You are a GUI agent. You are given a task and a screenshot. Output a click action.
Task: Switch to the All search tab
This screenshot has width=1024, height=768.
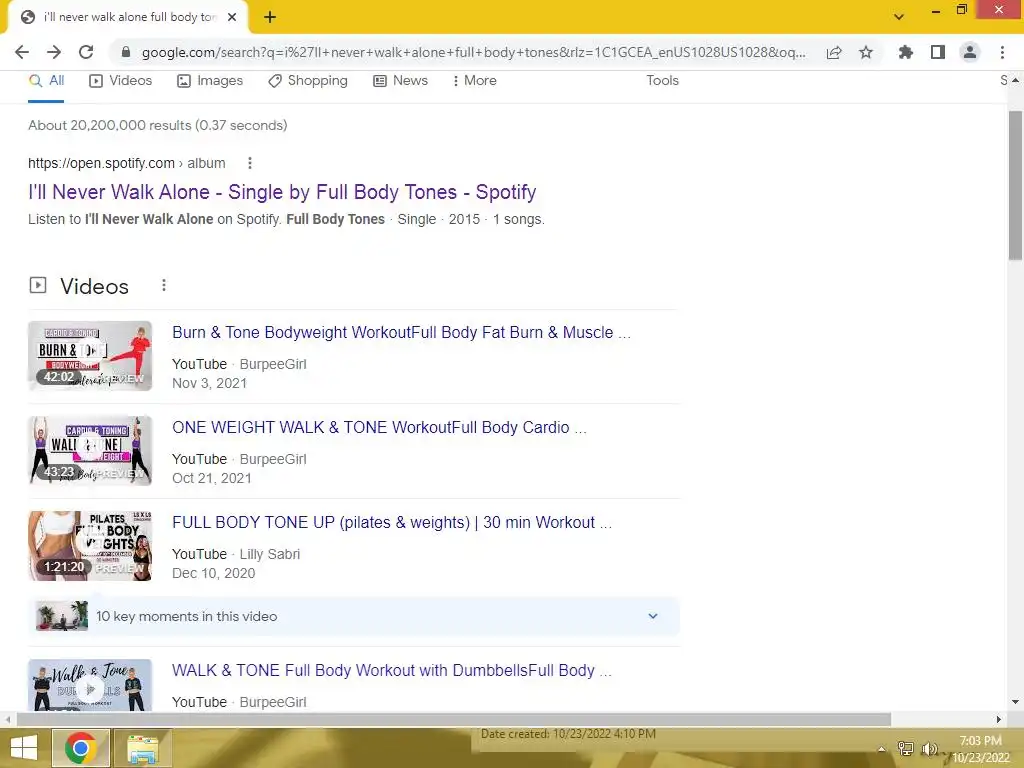click(x=46, y=81)
